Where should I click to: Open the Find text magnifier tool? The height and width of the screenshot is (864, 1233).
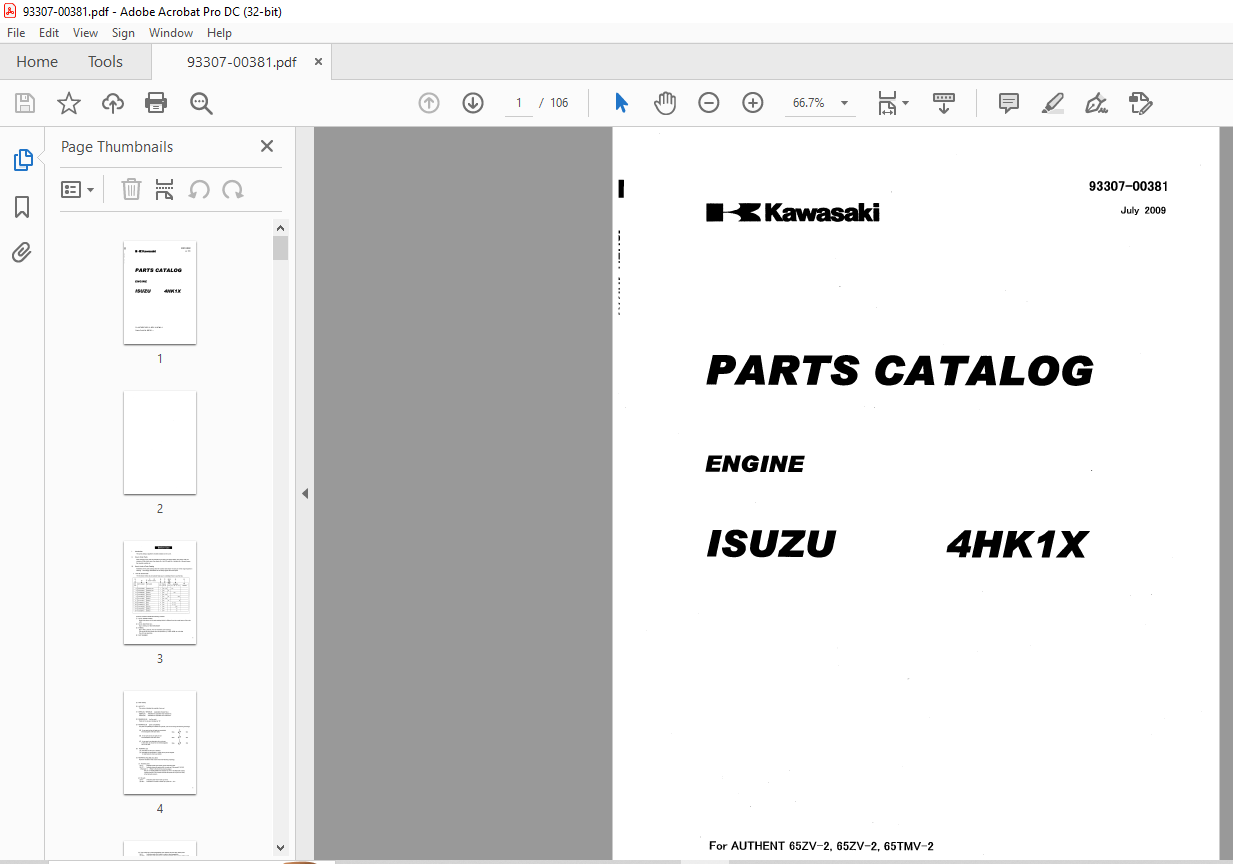pyautogui.click(x=201, y=103)
